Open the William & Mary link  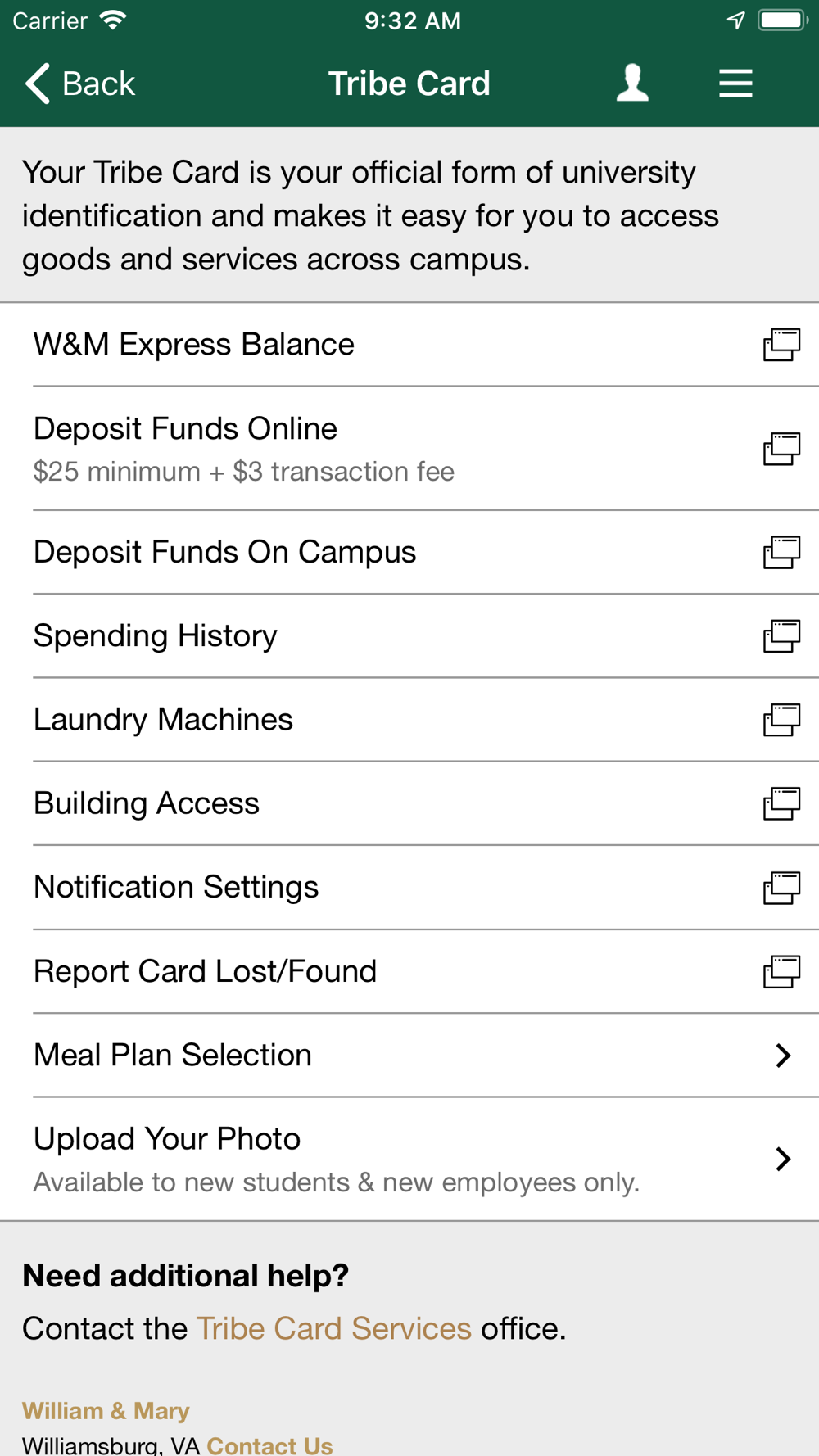coord(106,1410)
